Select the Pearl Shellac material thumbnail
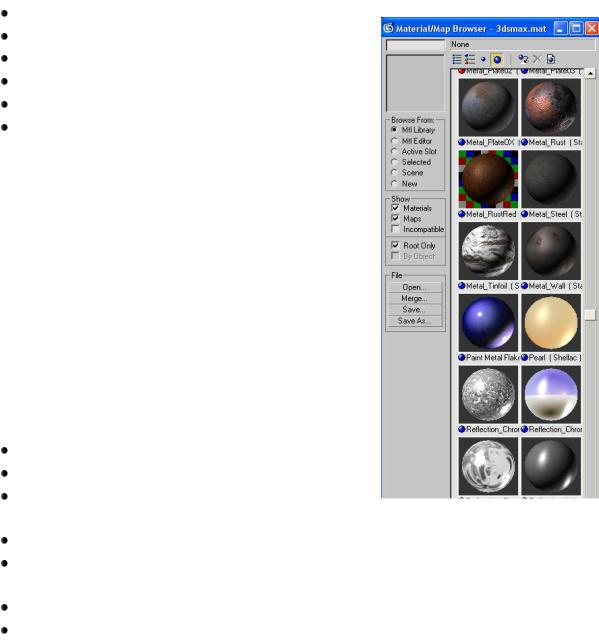 click(551, 322)
